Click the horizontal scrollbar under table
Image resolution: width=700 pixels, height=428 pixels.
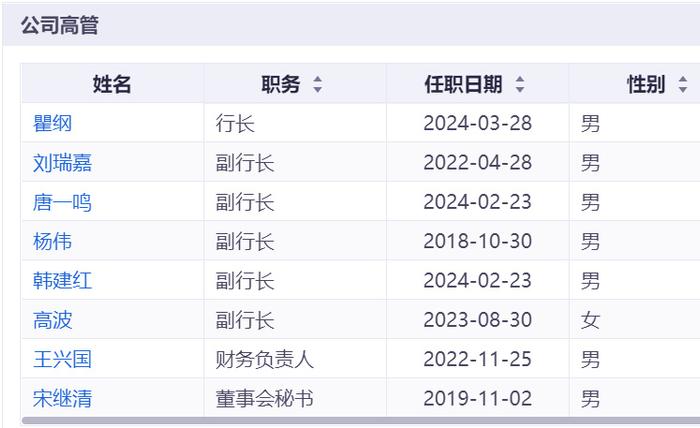coord(360,422)
